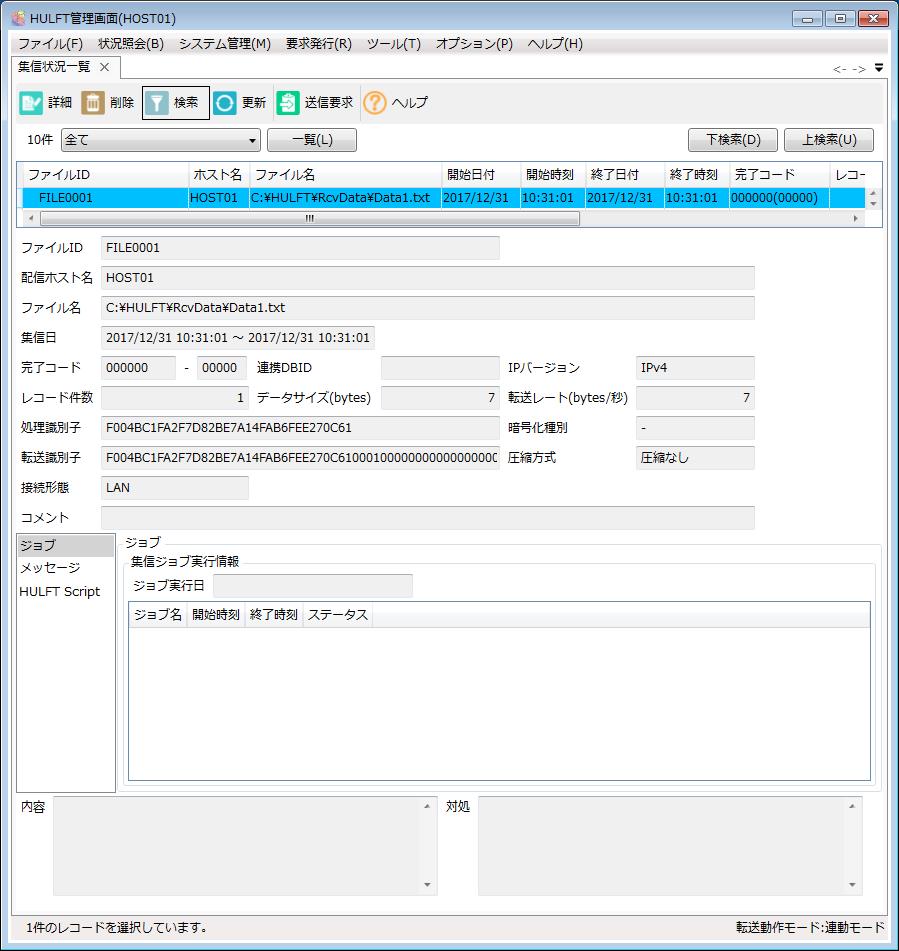Open the ファイル(F) menu

tap(50, 44)
